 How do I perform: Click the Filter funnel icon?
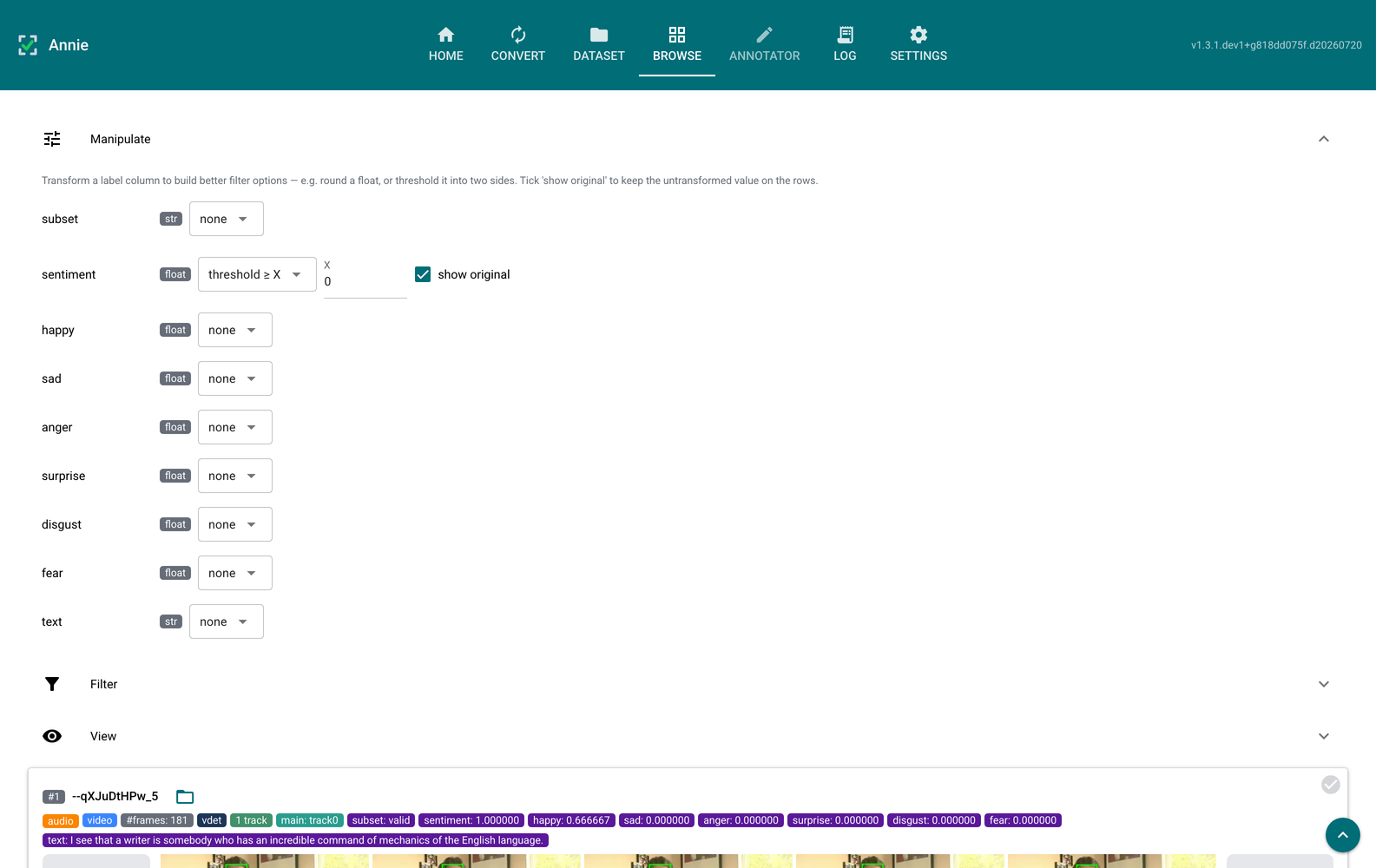pyautogui.click(x=52, y=684)
